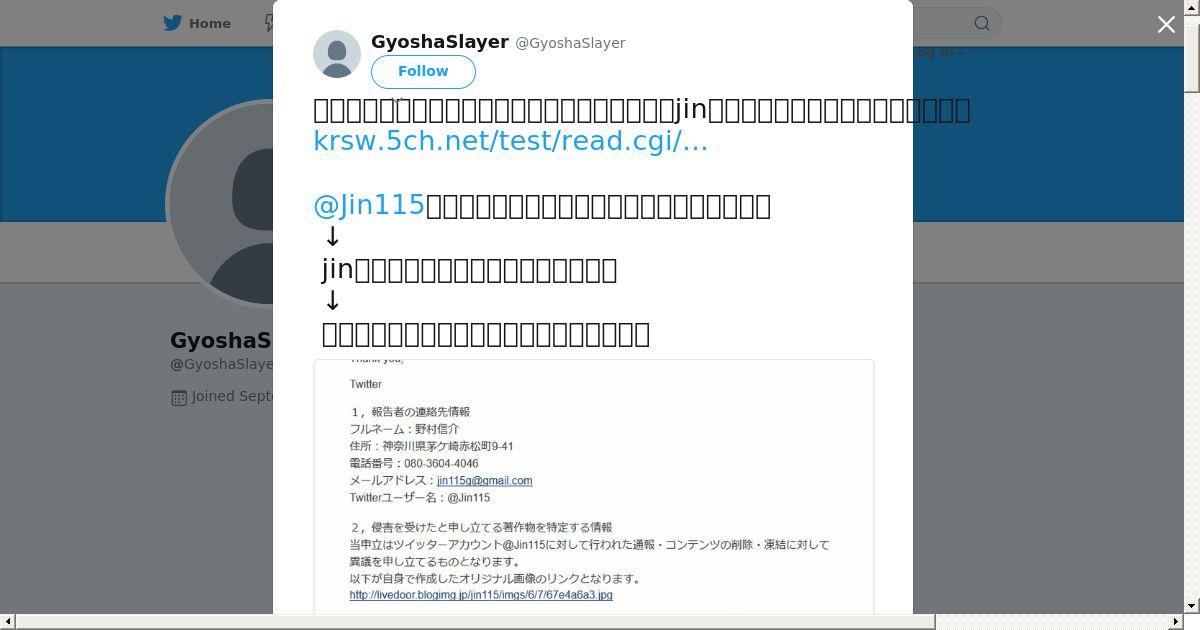Click the calendar icon beside Joined date
The height and width of the screenshot is (630, 1200).
(179, 397)
